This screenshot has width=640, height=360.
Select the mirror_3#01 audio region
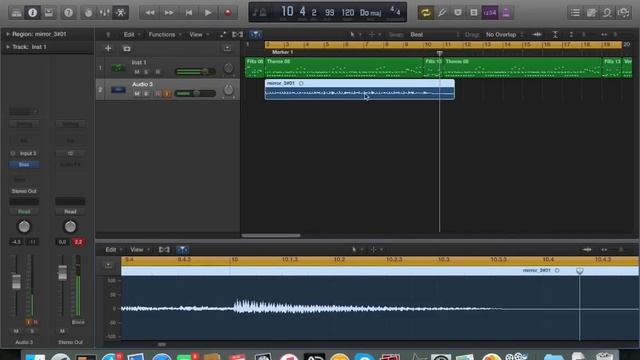tap(360, 89)
